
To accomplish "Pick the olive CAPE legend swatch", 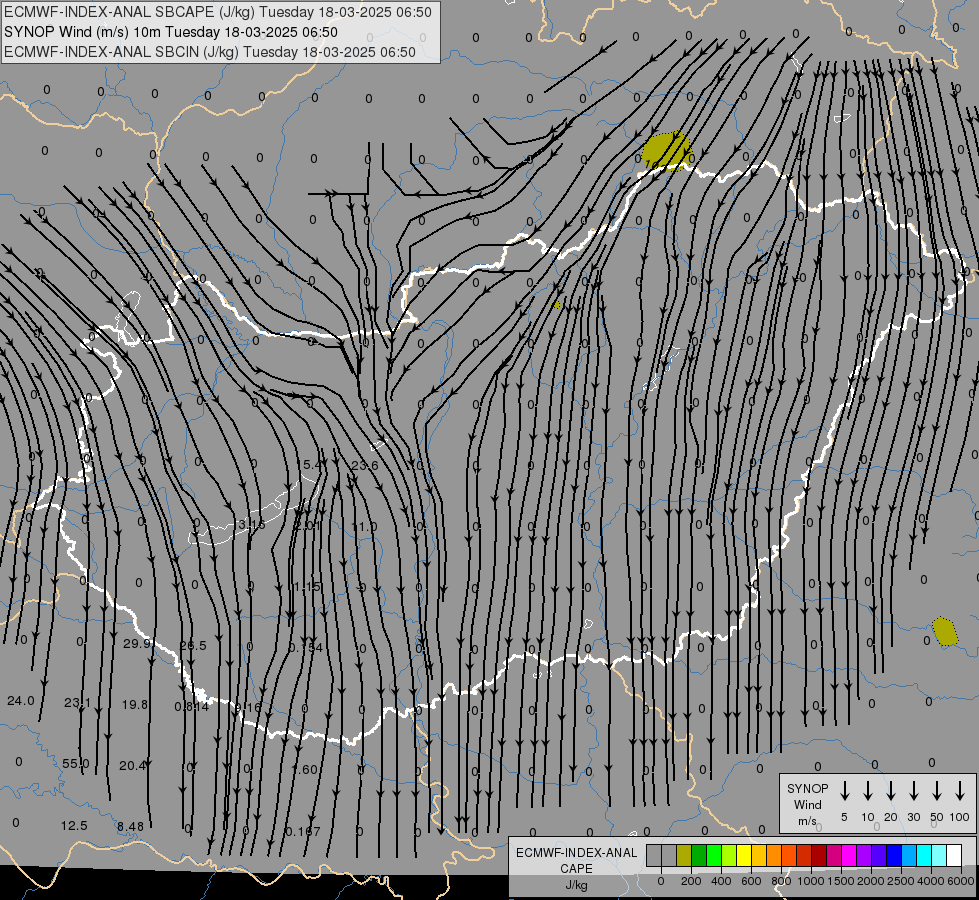I will (684, 855).
